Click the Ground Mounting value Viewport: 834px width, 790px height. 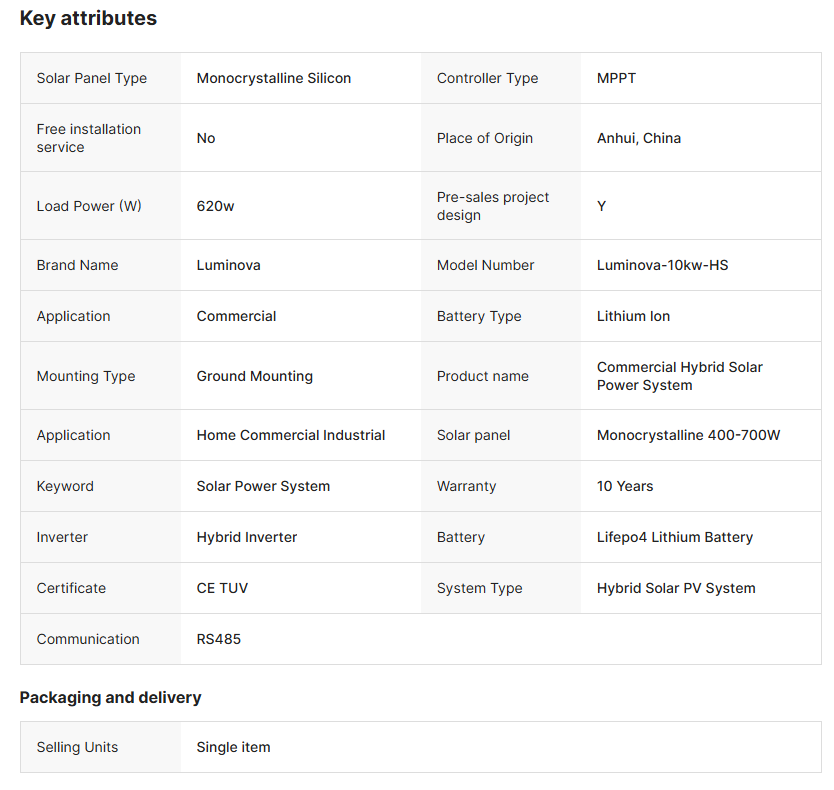pyautogui.click(x=254, y=376)
